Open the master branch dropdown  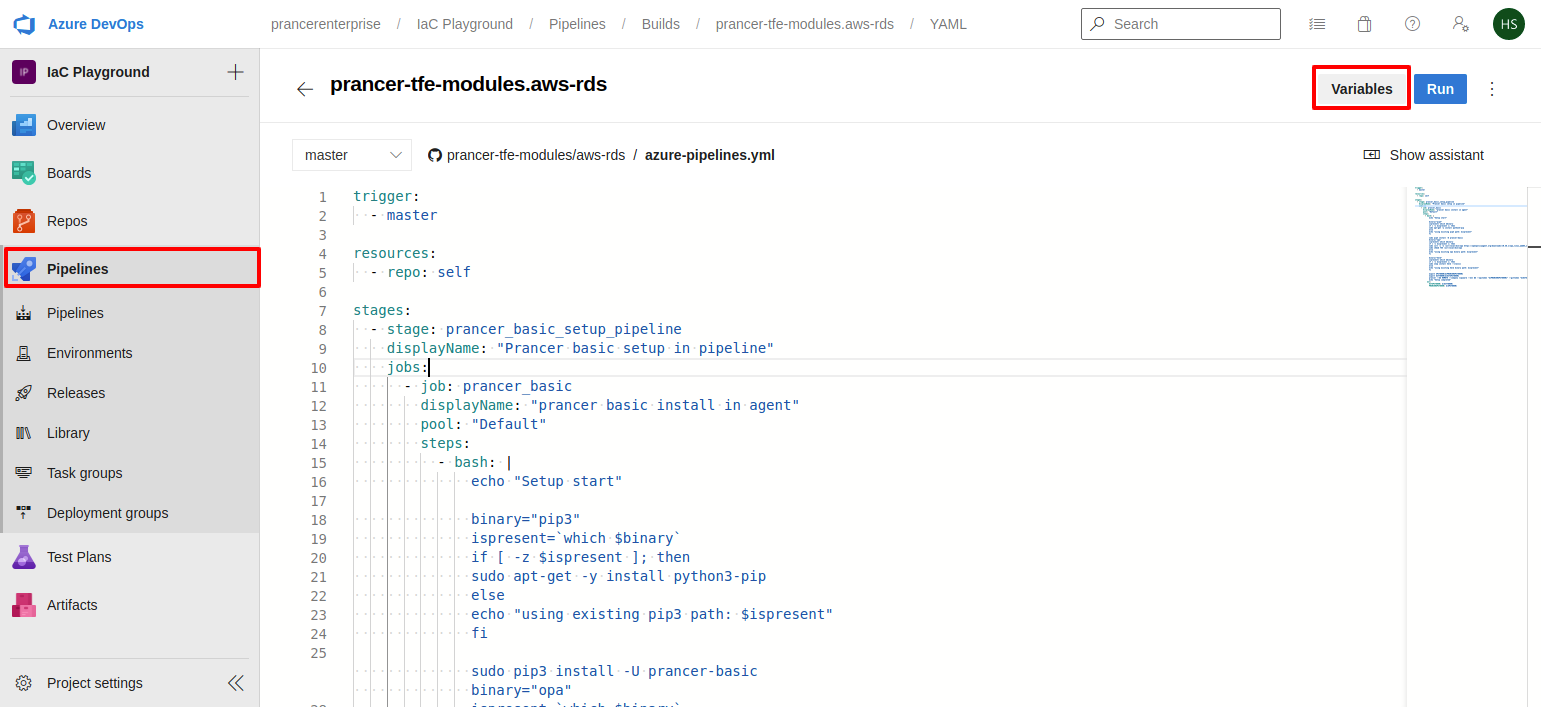pyautogui.click(x=352, y=155)
